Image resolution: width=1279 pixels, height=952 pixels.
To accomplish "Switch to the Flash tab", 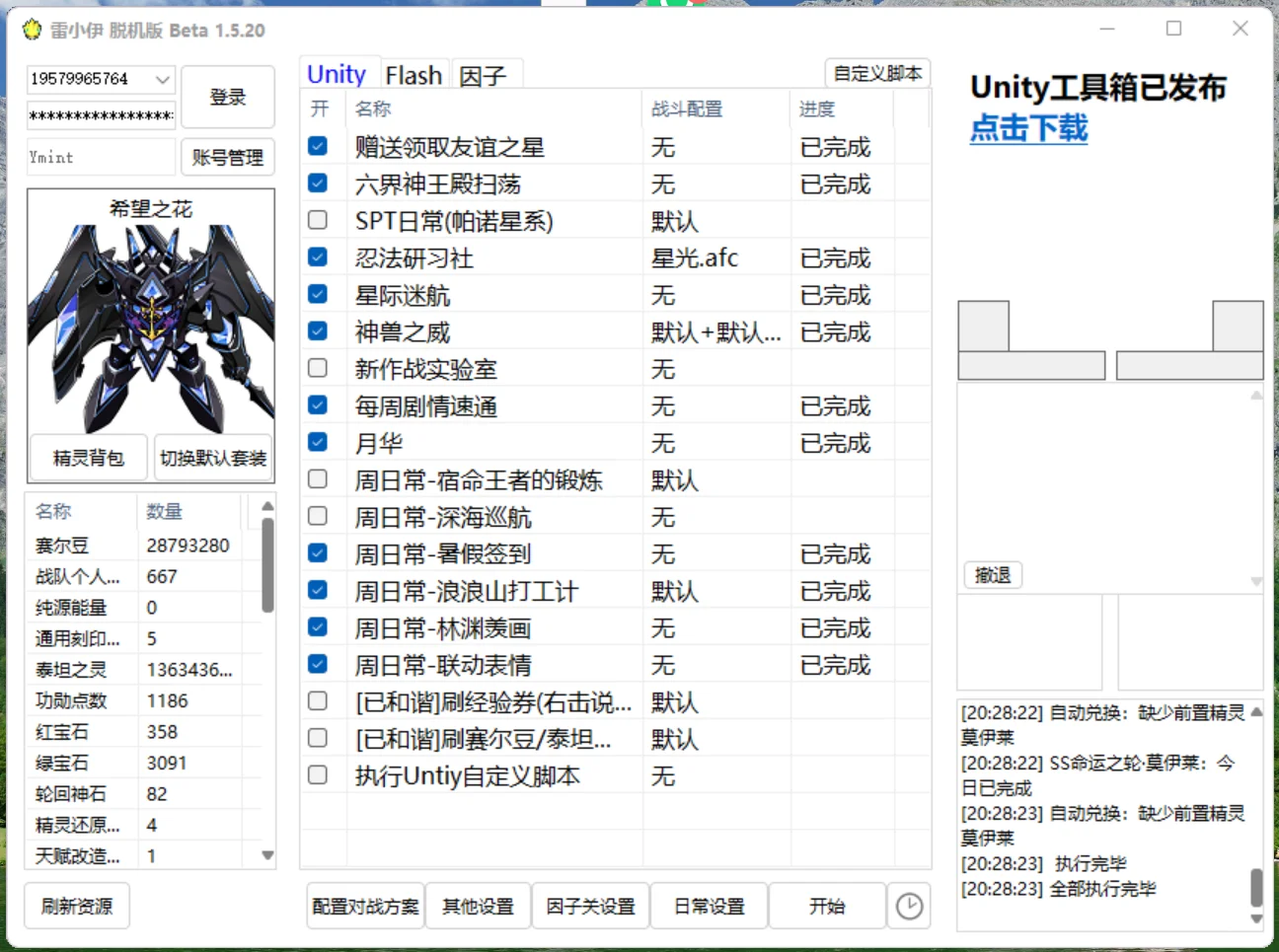I will click(414, 74).
